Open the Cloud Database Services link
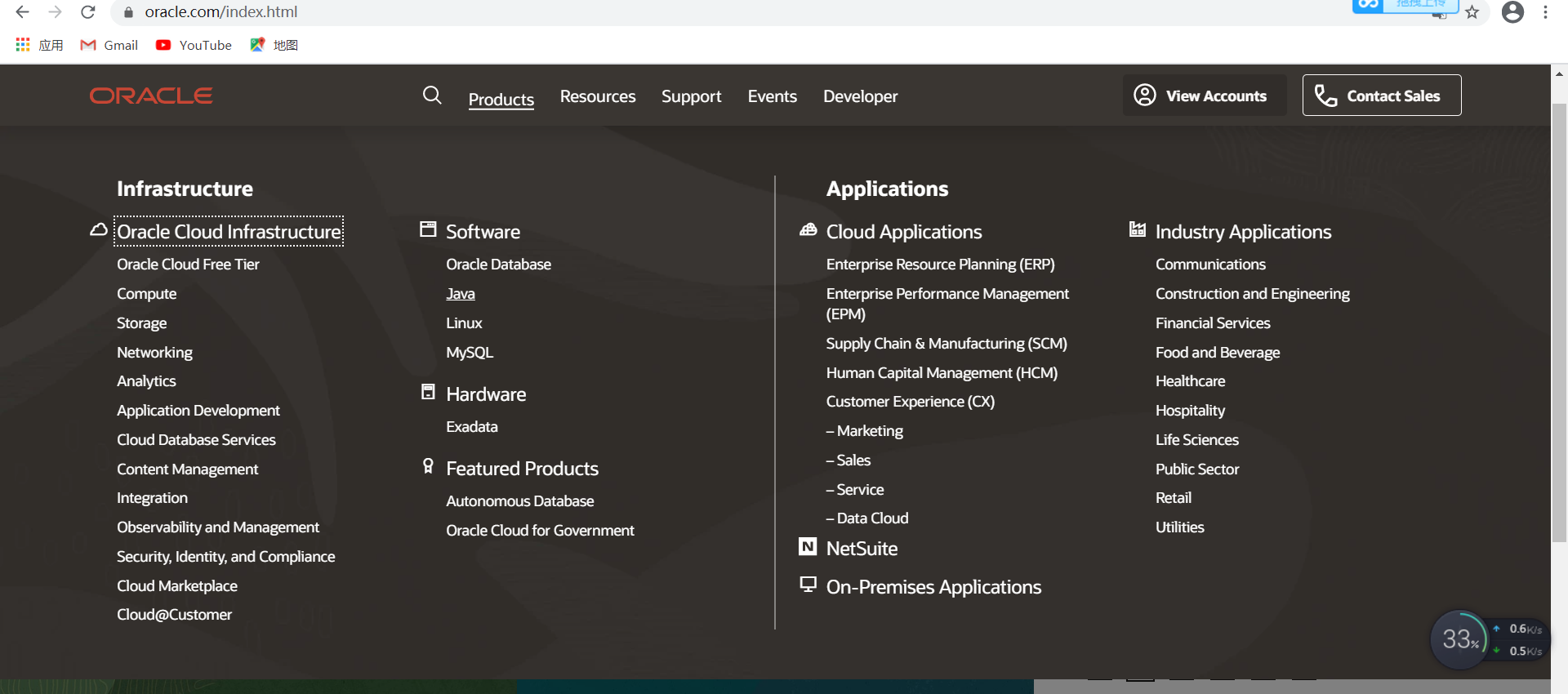This screenshot has width=1568, height=694. [196, 440]
